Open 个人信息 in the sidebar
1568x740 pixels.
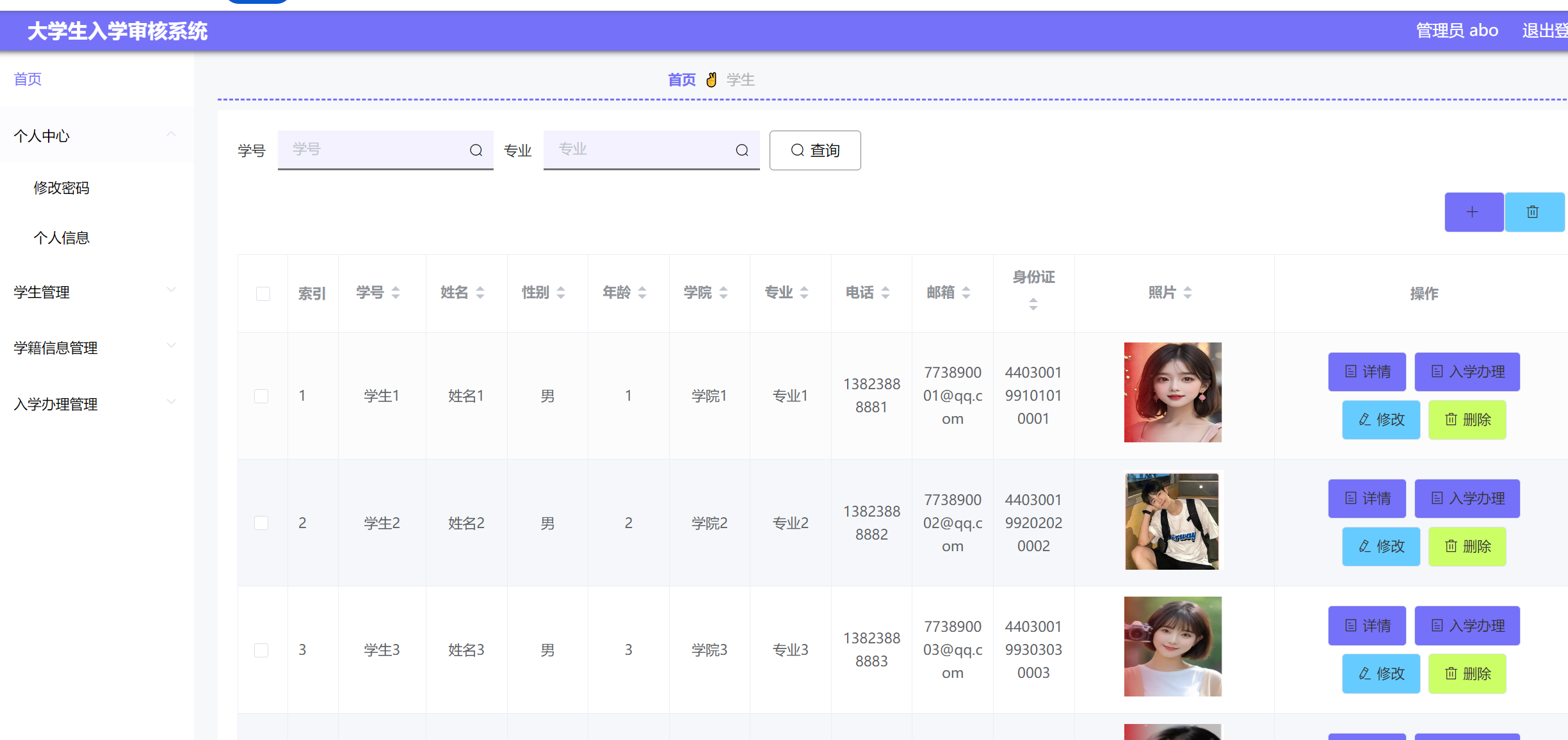(61, 237)
